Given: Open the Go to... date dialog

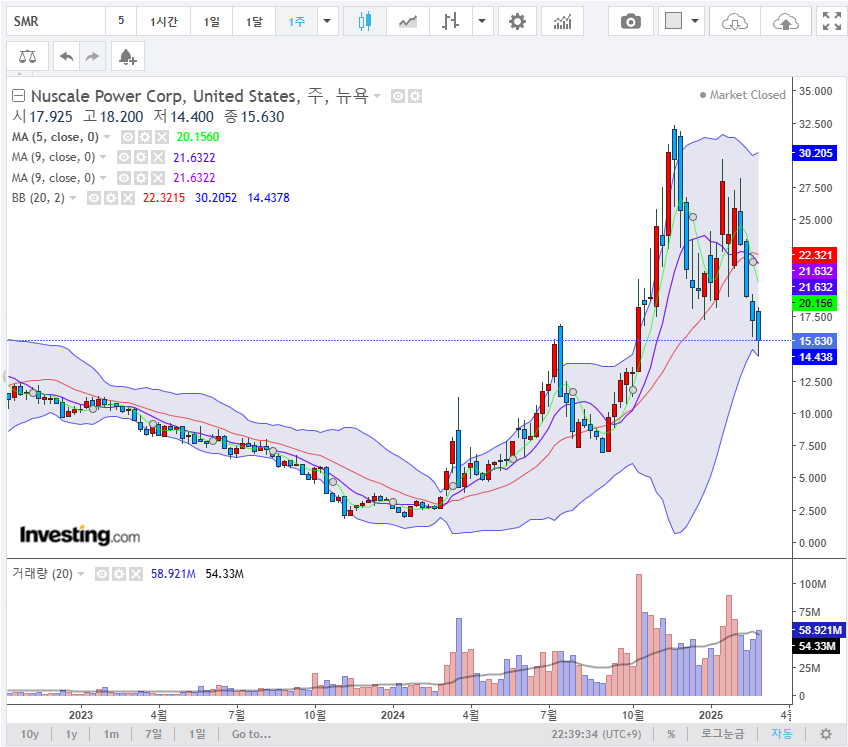Looking at the screenshot, I should pos(251,734).
